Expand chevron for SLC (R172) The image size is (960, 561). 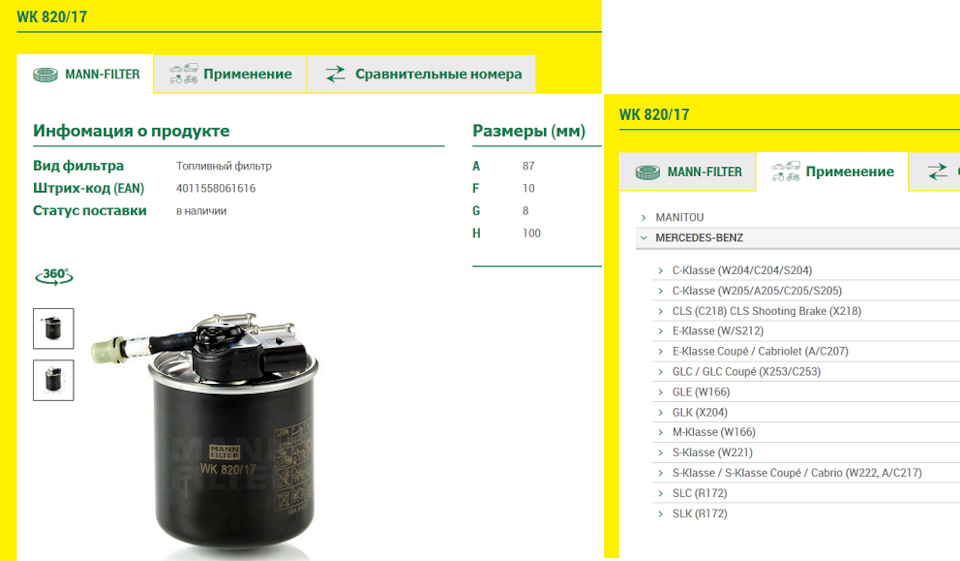tap(660, 493)
